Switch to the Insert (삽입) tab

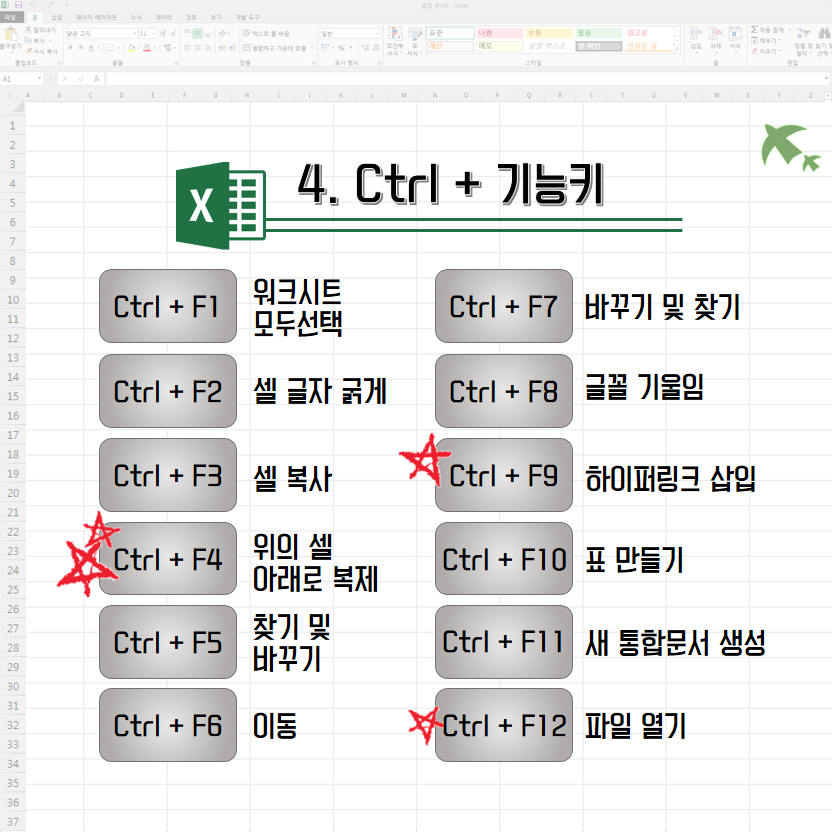pyautogui.click(x=56, y=17)
